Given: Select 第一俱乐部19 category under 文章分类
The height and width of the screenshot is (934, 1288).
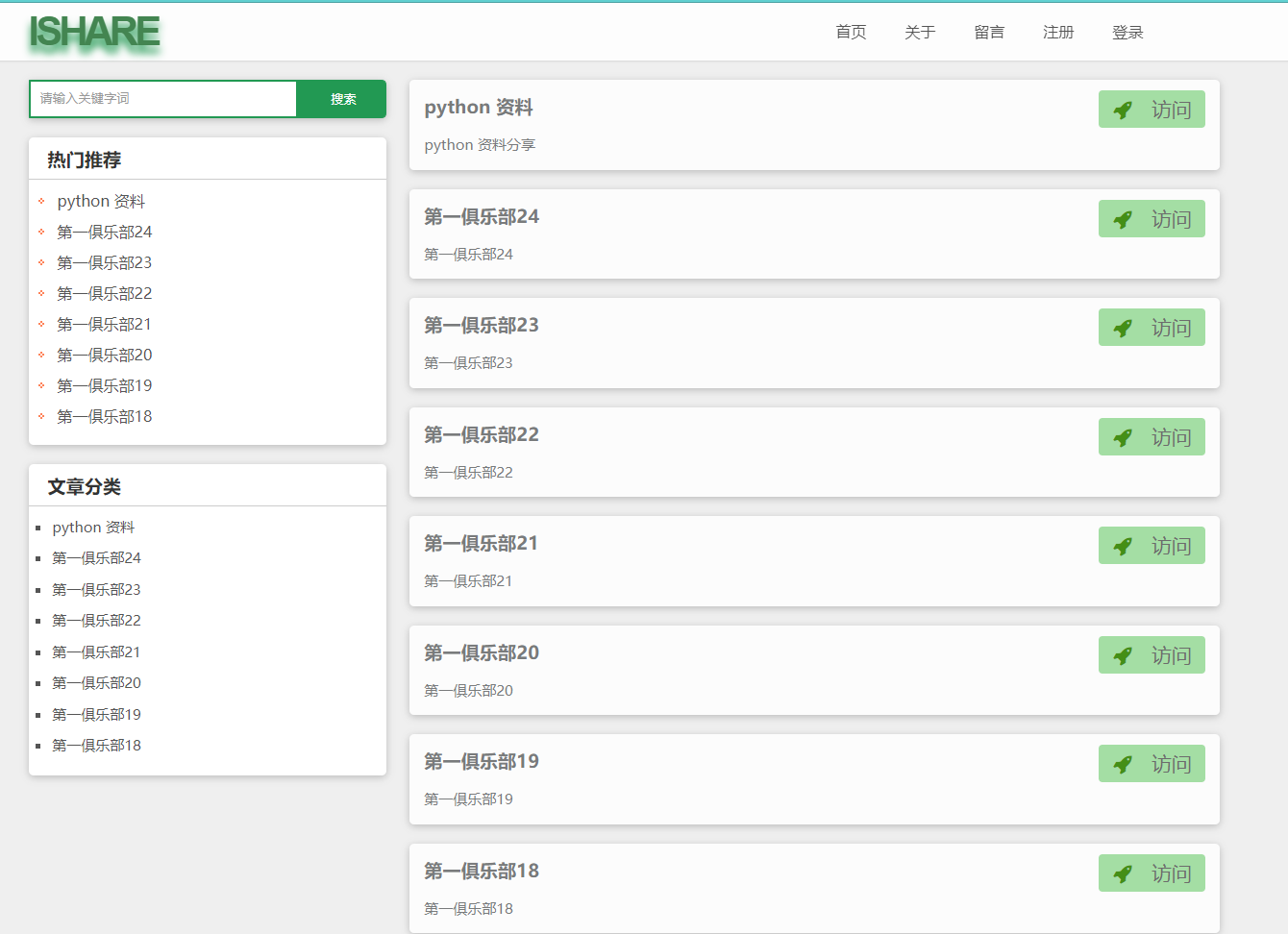Looking at the screenshot, I should [96, 715].
